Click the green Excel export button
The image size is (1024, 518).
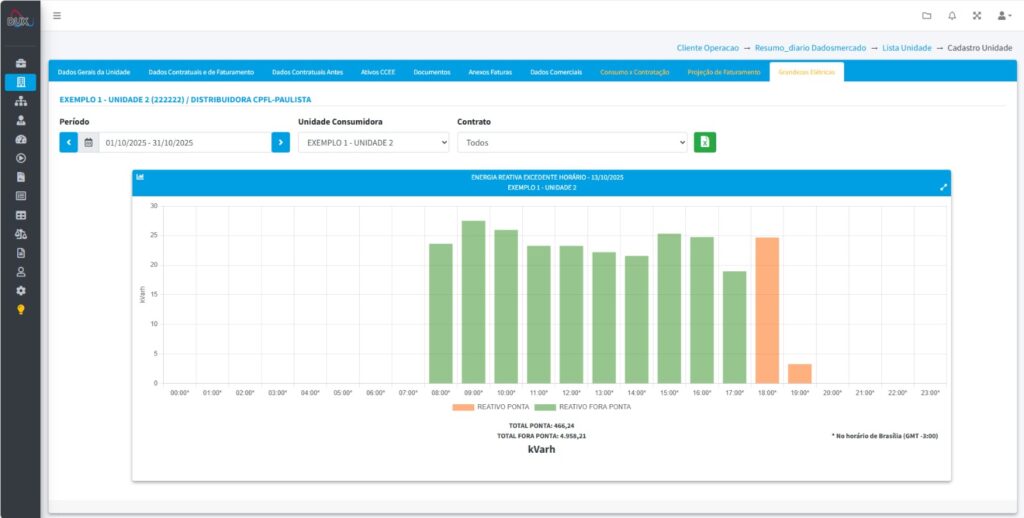pyautogui.click(x=705, y=142)
